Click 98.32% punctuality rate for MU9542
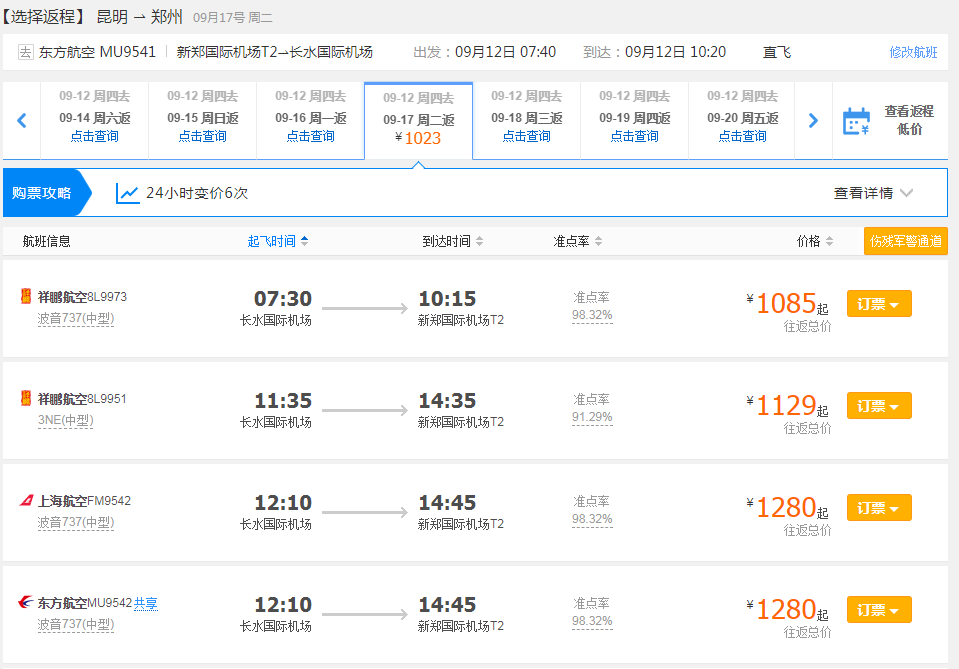The width and height of the screenshot is (959, 669). [592, 621]
